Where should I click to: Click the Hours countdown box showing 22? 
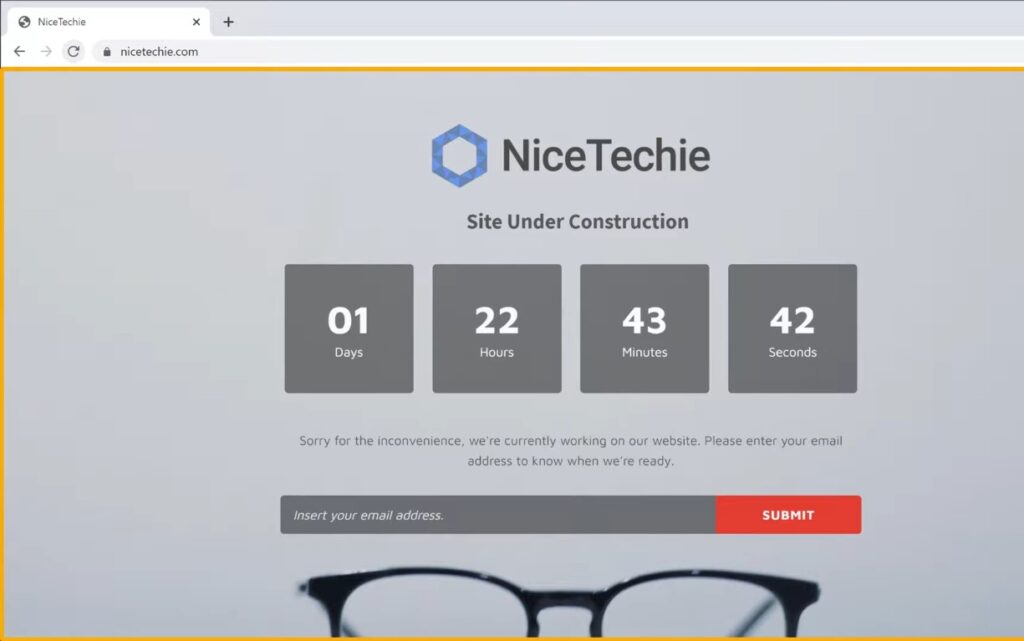[x=496, y=327]
